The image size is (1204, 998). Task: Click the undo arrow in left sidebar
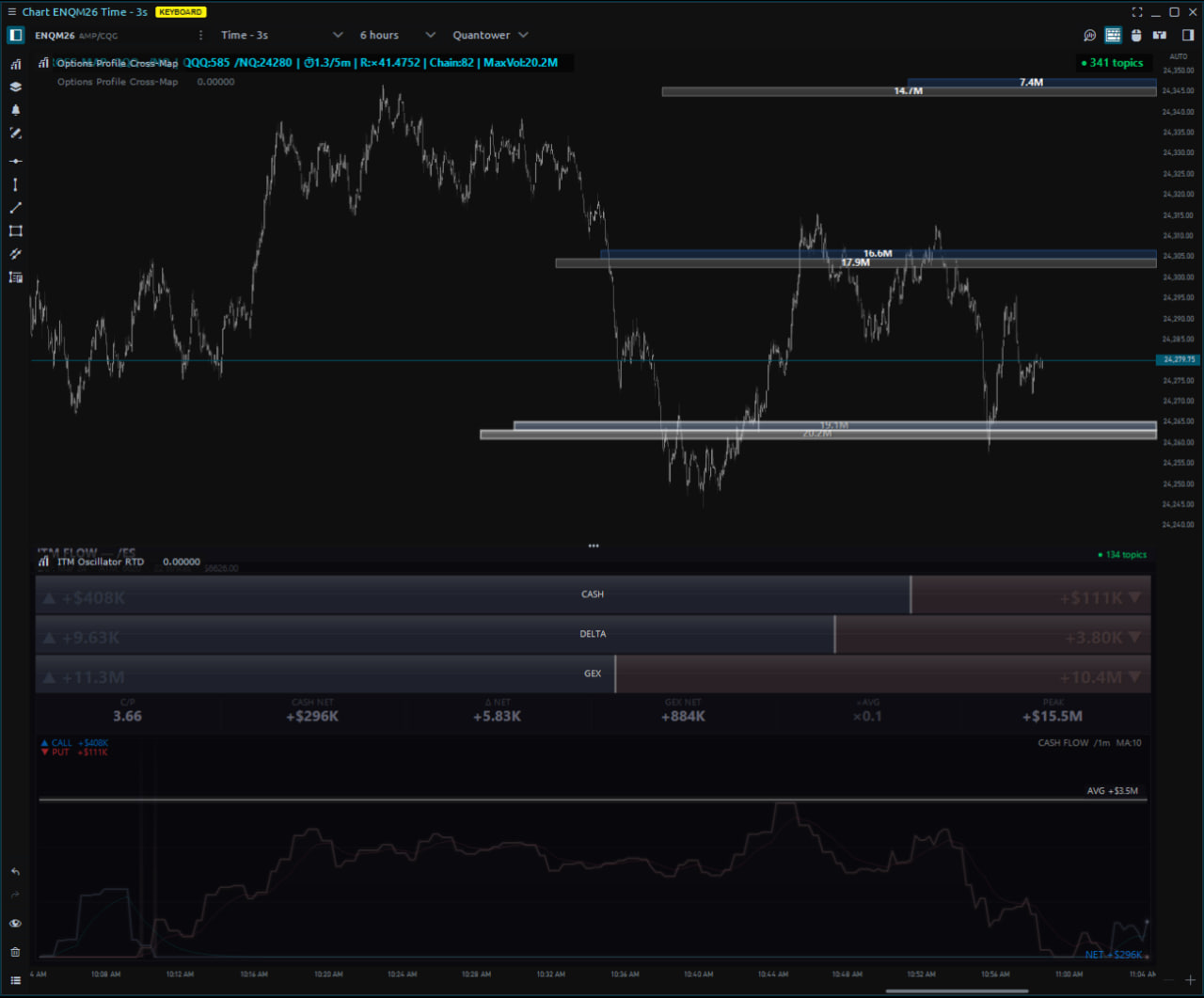[x=15, y=872]
